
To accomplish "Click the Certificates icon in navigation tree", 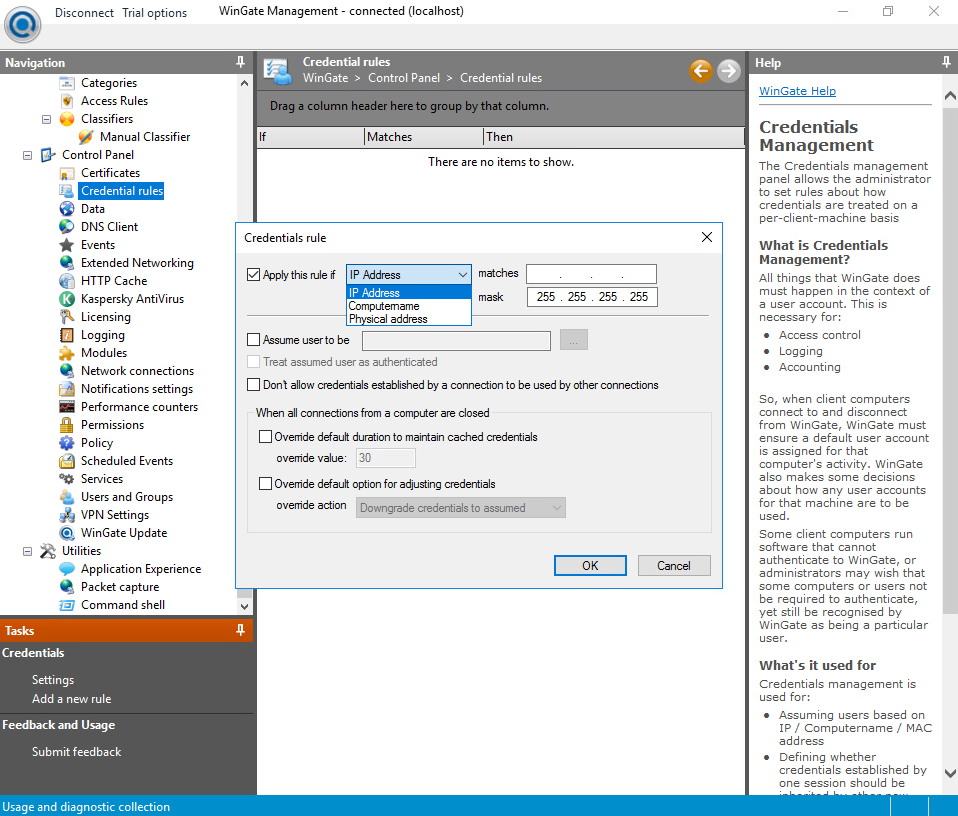I will tap(67, 173).
